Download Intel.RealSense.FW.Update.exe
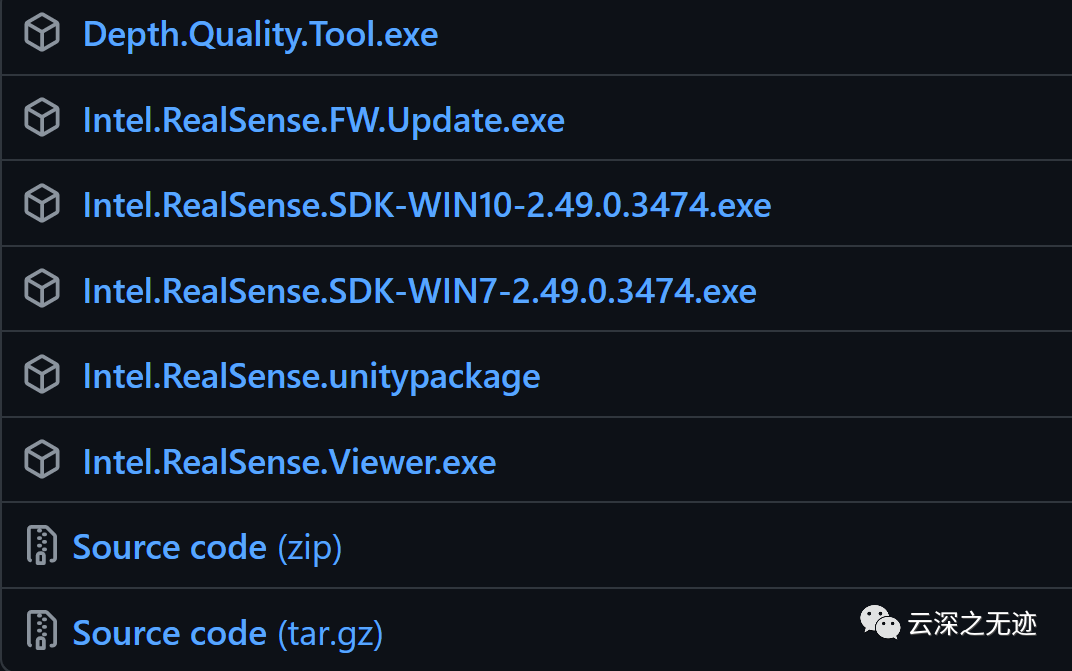 click(323, 120)
